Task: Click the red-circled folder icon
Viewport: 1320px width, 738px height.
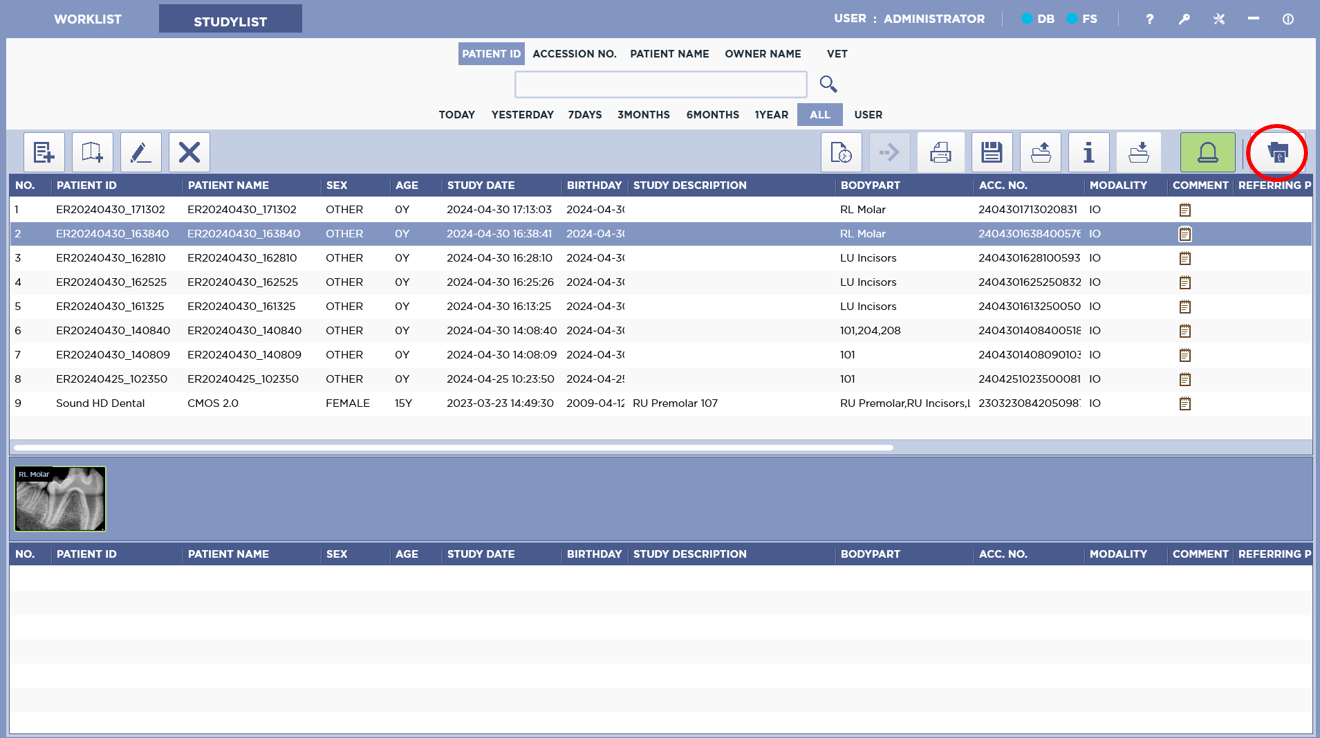Action: [1277, 152]
